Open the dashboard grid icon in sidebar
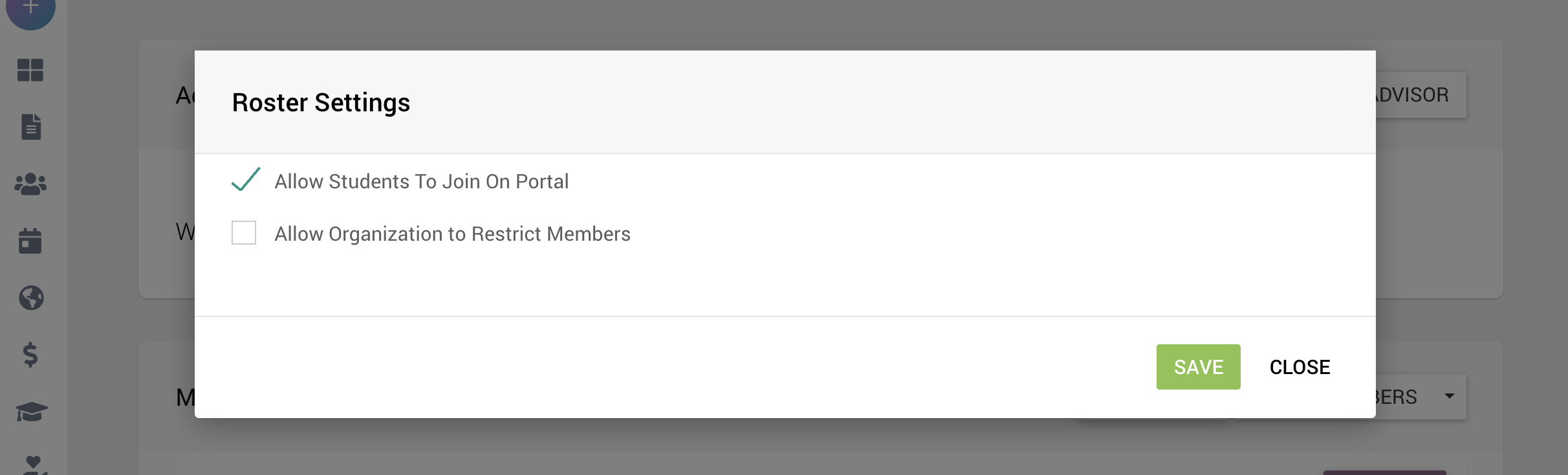1568x475 pixels. (x=30, y=70)
